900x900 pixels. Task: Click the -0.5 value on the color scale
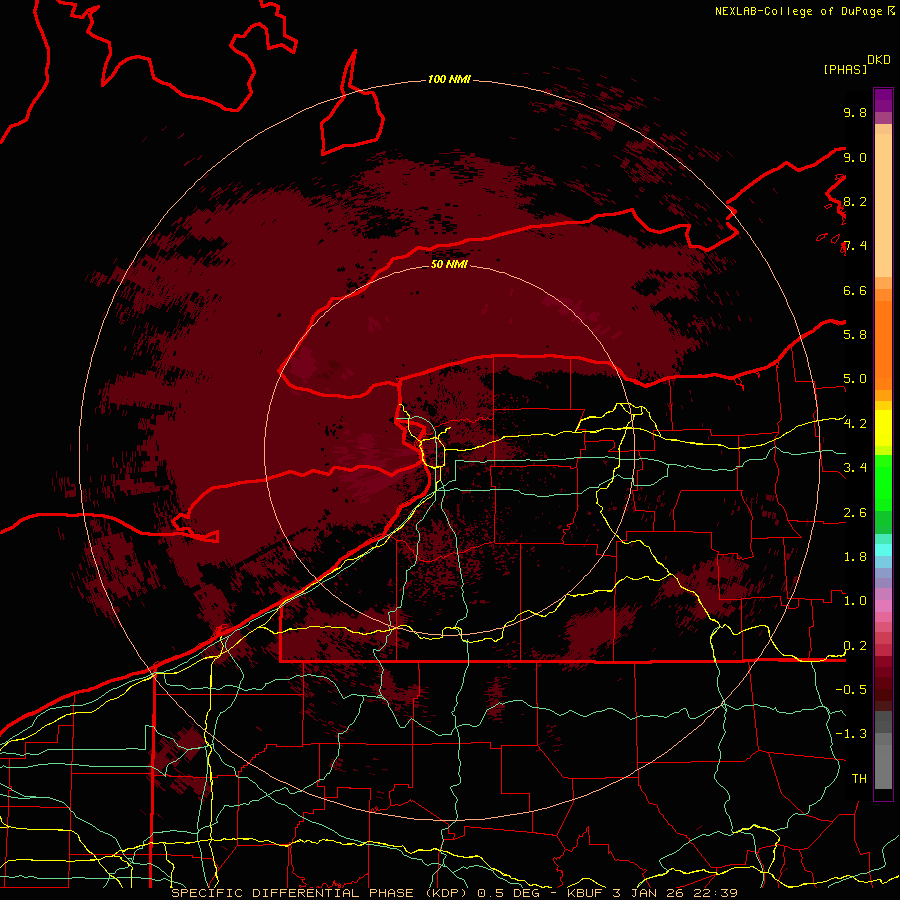click(851, 689)
